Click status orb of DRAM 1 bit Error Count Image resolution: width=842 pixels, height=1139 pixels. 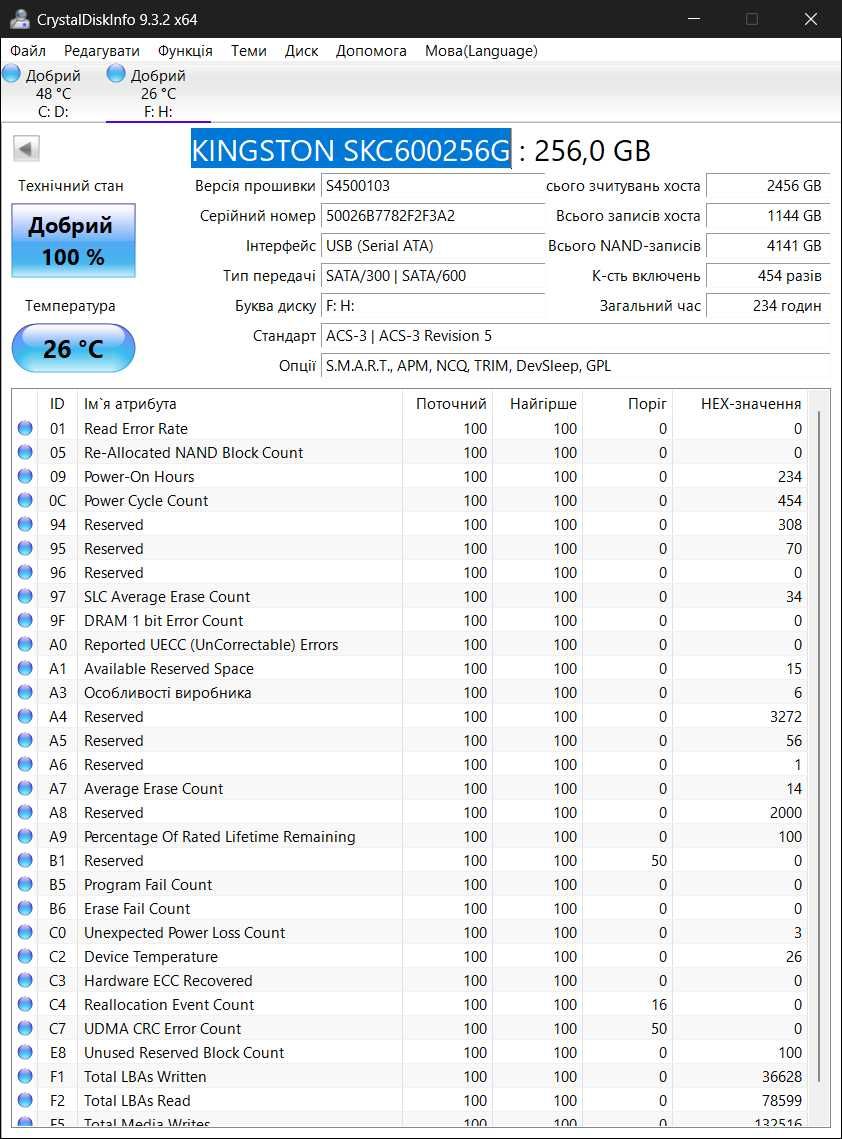25,620
